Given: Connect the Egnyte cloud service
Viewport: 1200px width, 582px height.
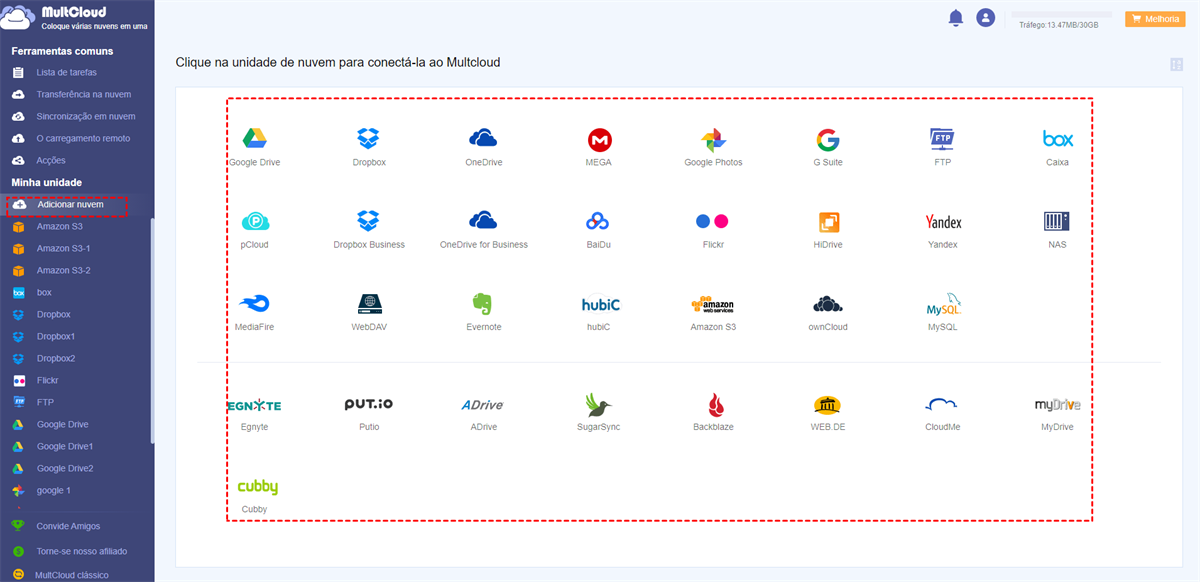Looking at the screenshot, I should [254, 405].
